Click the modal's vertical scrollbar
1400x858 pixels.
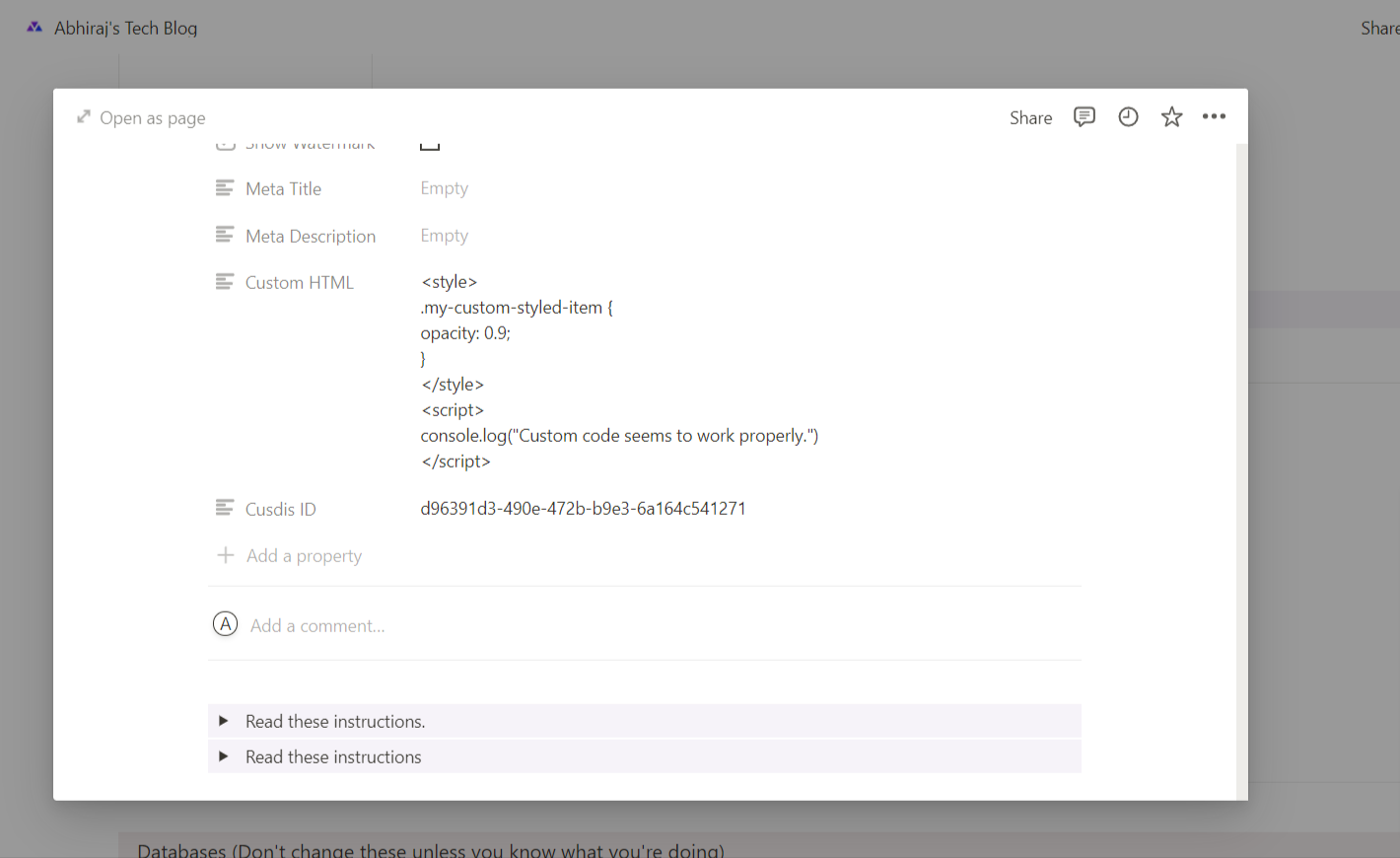pos(1241,471)
